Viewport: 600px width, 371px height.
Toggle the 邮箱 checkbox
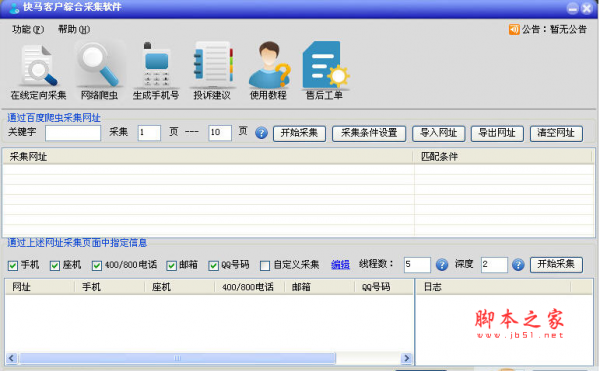171,265
